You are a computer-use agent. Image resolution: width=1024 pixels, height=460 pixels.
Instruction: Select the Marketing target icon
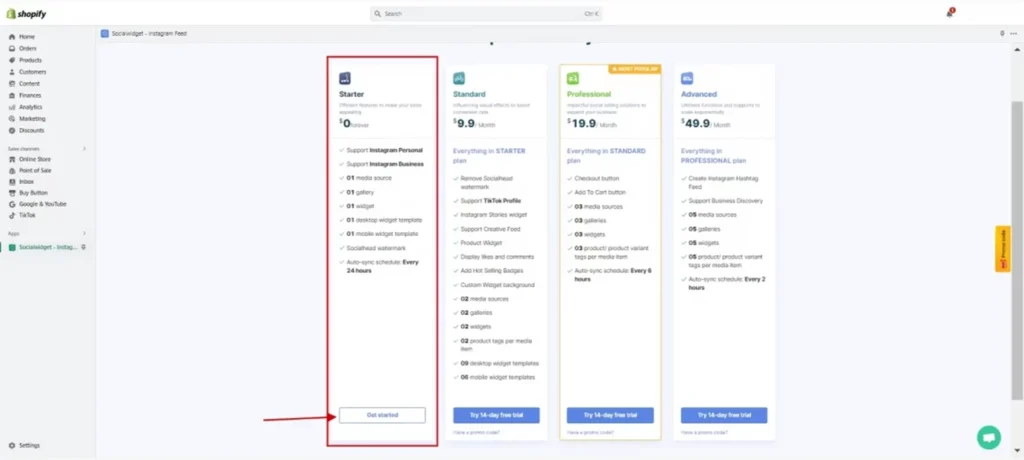[x=12, y=119]
